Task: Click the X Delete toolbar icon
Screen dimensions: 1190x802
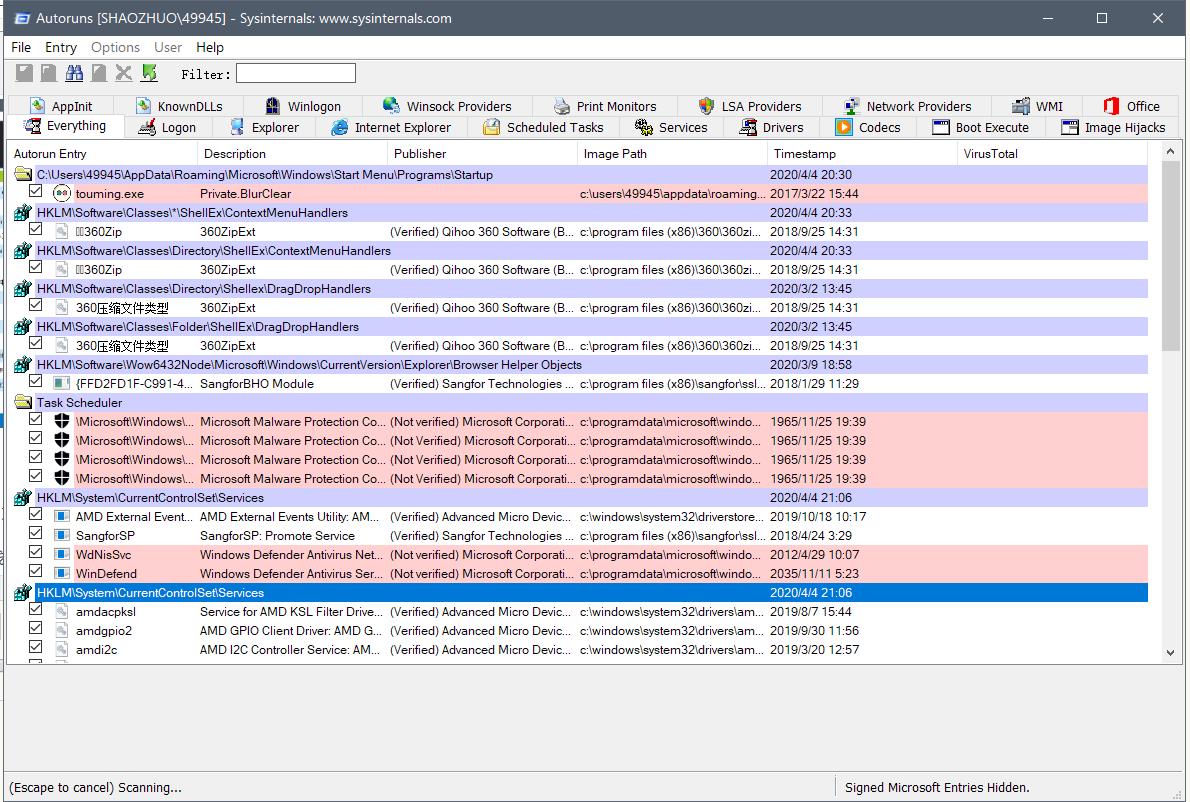Action: click(x=124, y=73)
